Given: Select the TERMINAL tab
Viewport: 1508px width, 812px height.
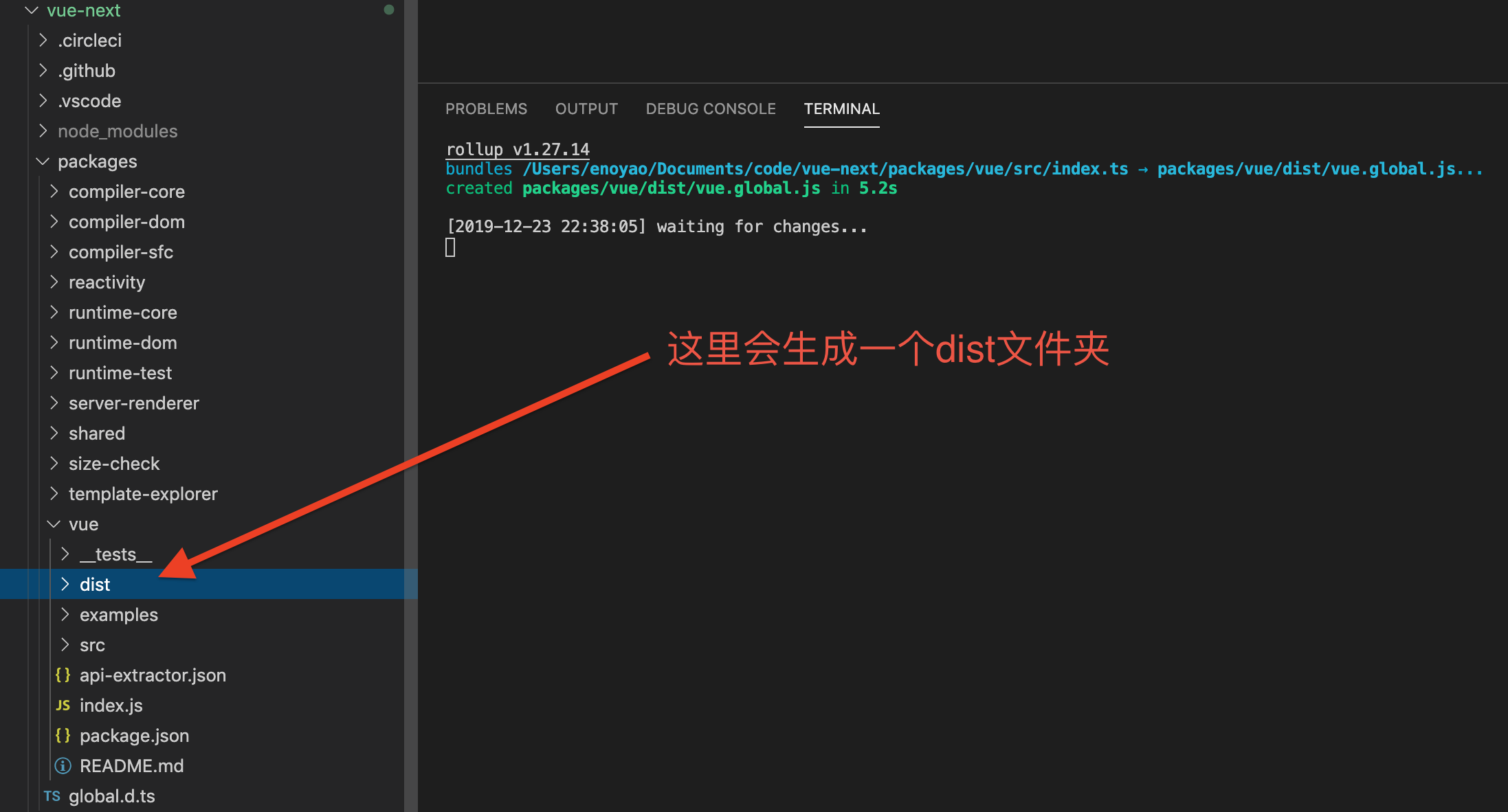Looking at the screenshot, I should point(842,109).
